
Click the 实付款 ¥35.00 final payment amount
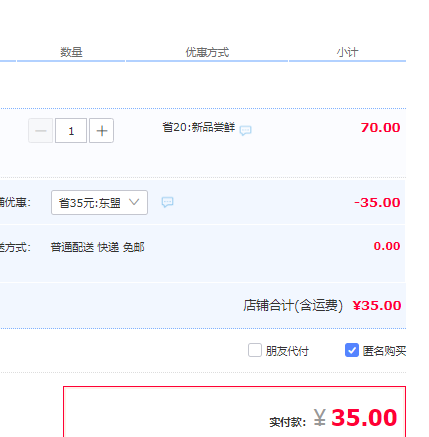(333, 418)
